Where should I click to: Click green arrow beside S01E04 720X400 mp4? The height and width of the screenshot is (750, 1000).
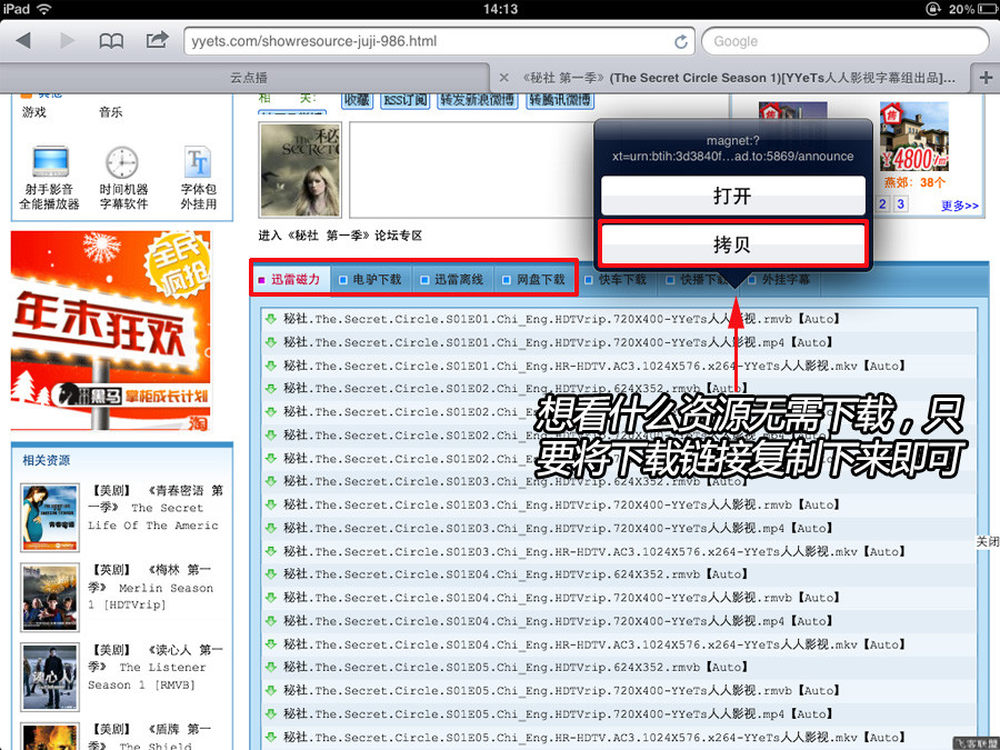point(271,621)
